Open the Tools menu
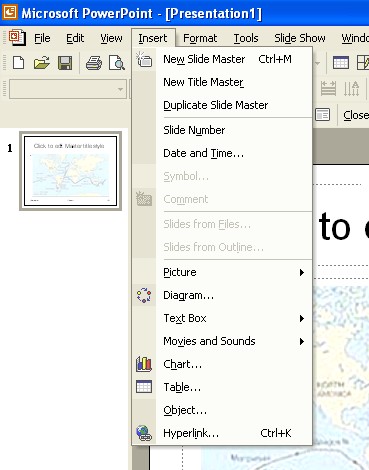Viewport: 369px width, 470px height. (x=246, y=38)
